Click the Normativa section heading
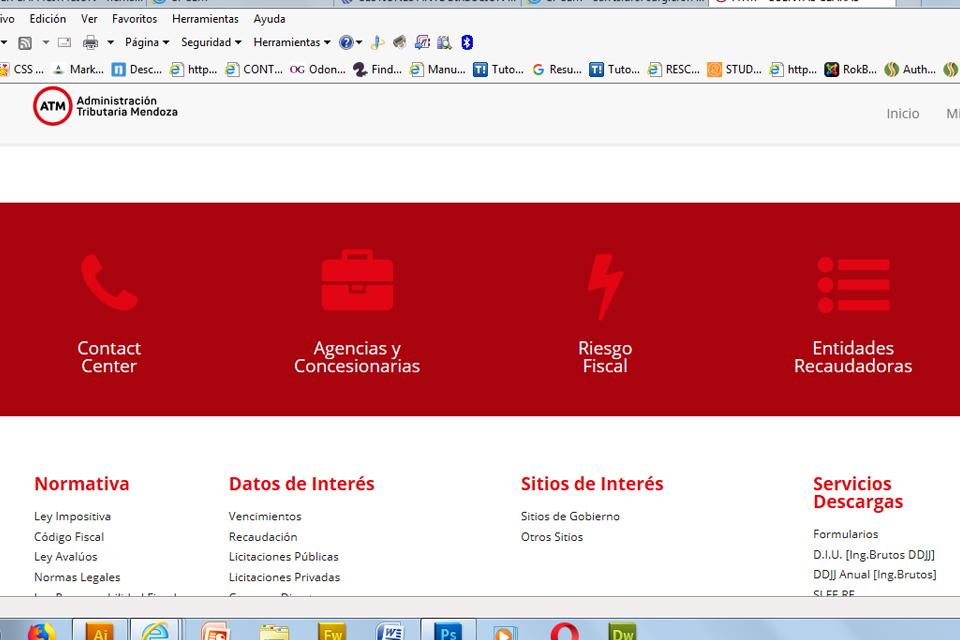 81,484
